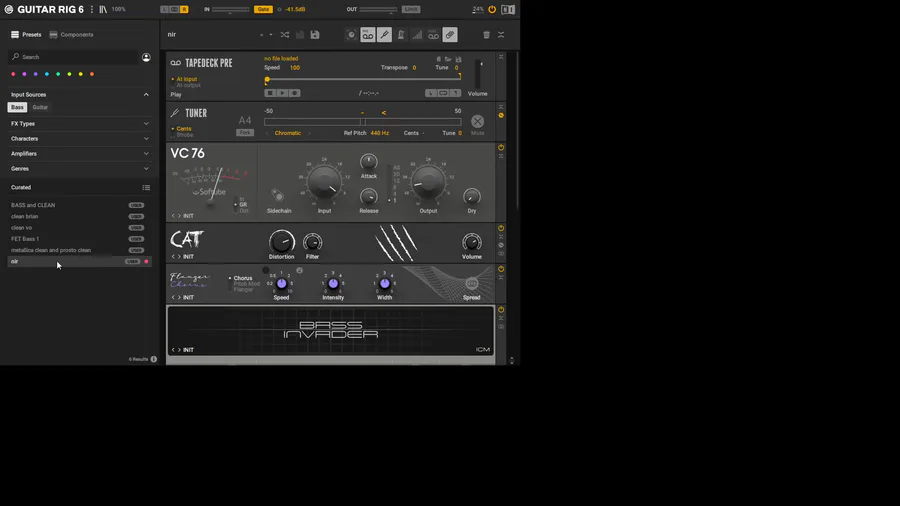
Task: Click the Tuner Fork button
Action: [x=245, y=133]
